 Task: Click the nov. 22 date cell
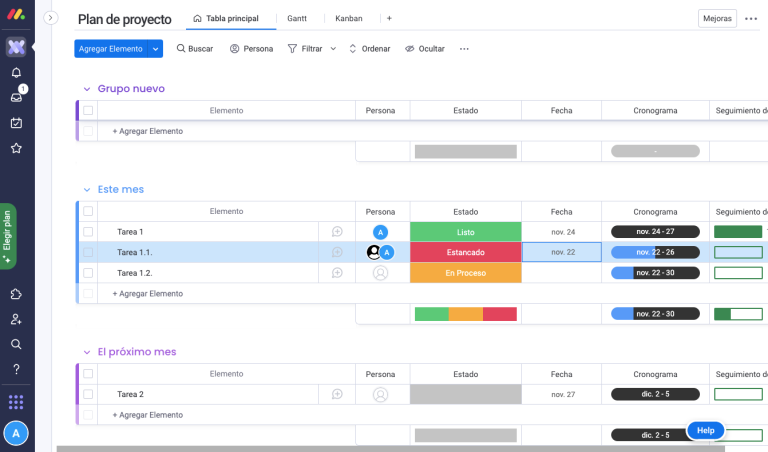[562, 252]
